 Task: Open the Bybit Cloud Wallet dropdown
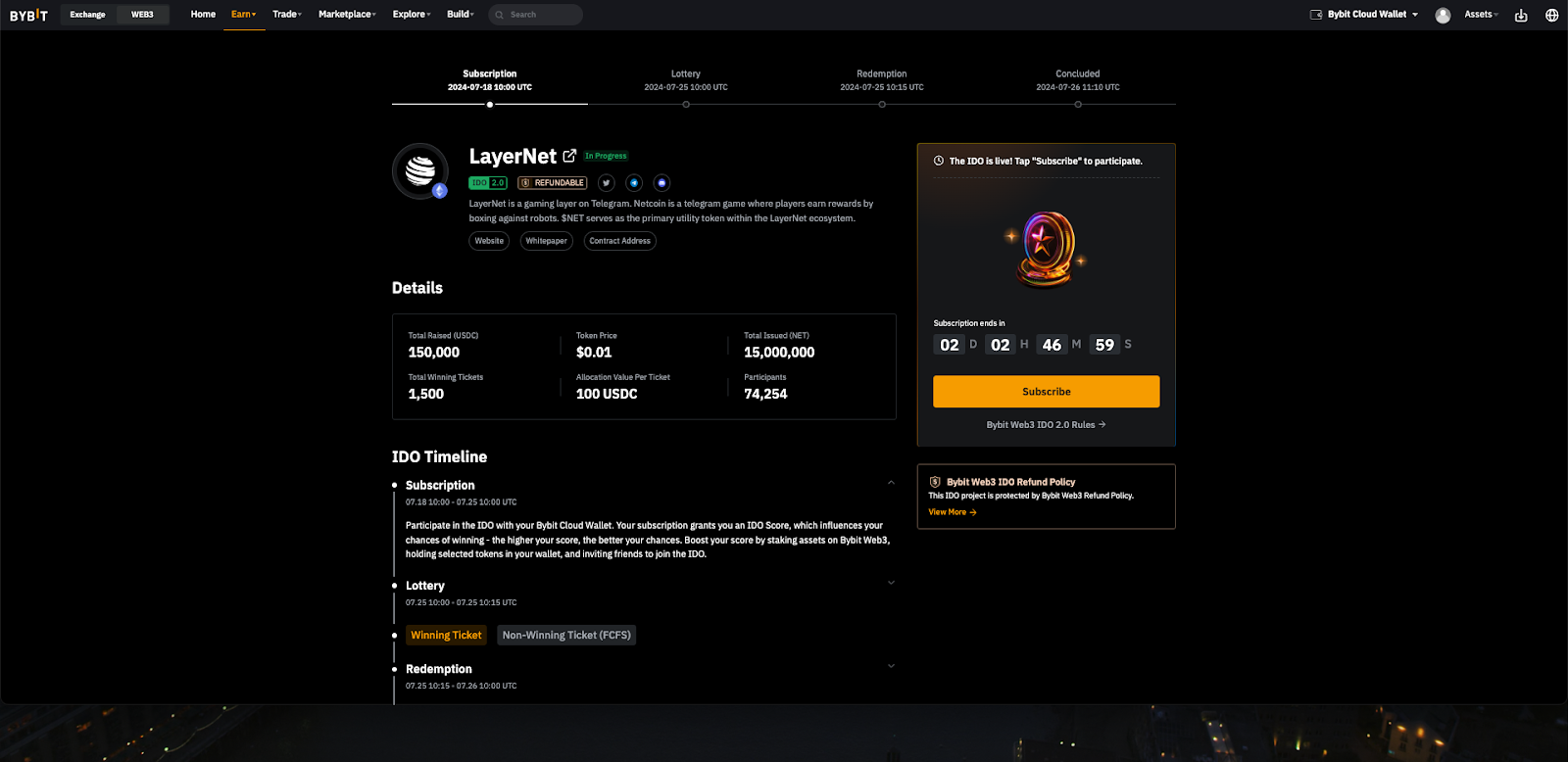point(1365,15)
